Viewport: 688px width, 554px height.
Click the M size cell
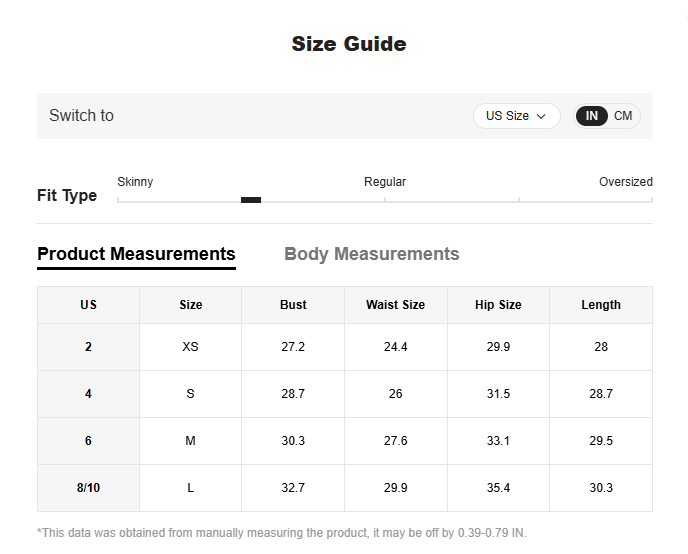pos(190,441)
